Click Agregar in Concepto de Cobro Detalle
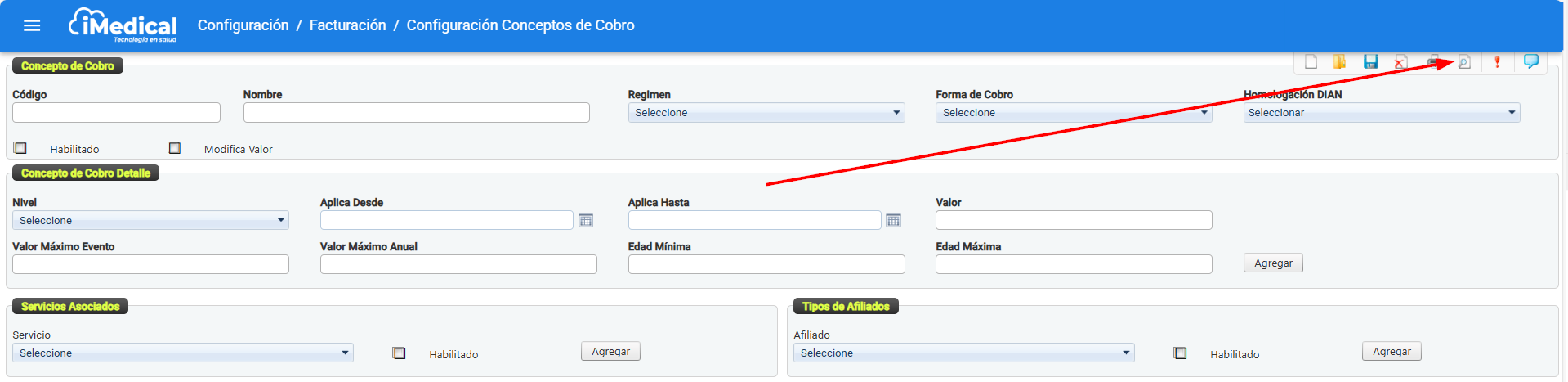The height and width of the screenshot is (382, 1568). click(1272, 263)
